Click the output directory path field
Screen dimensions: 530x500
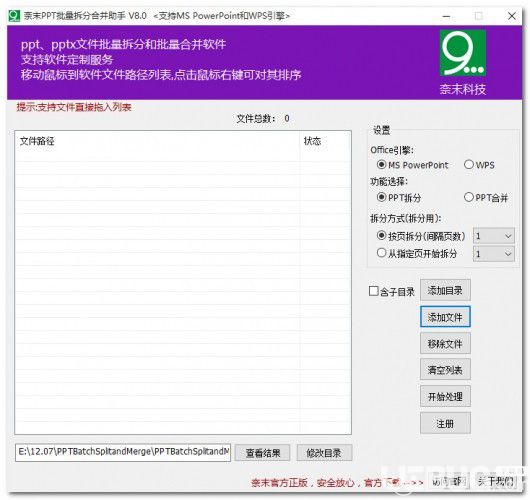click(x=123, y=452)
